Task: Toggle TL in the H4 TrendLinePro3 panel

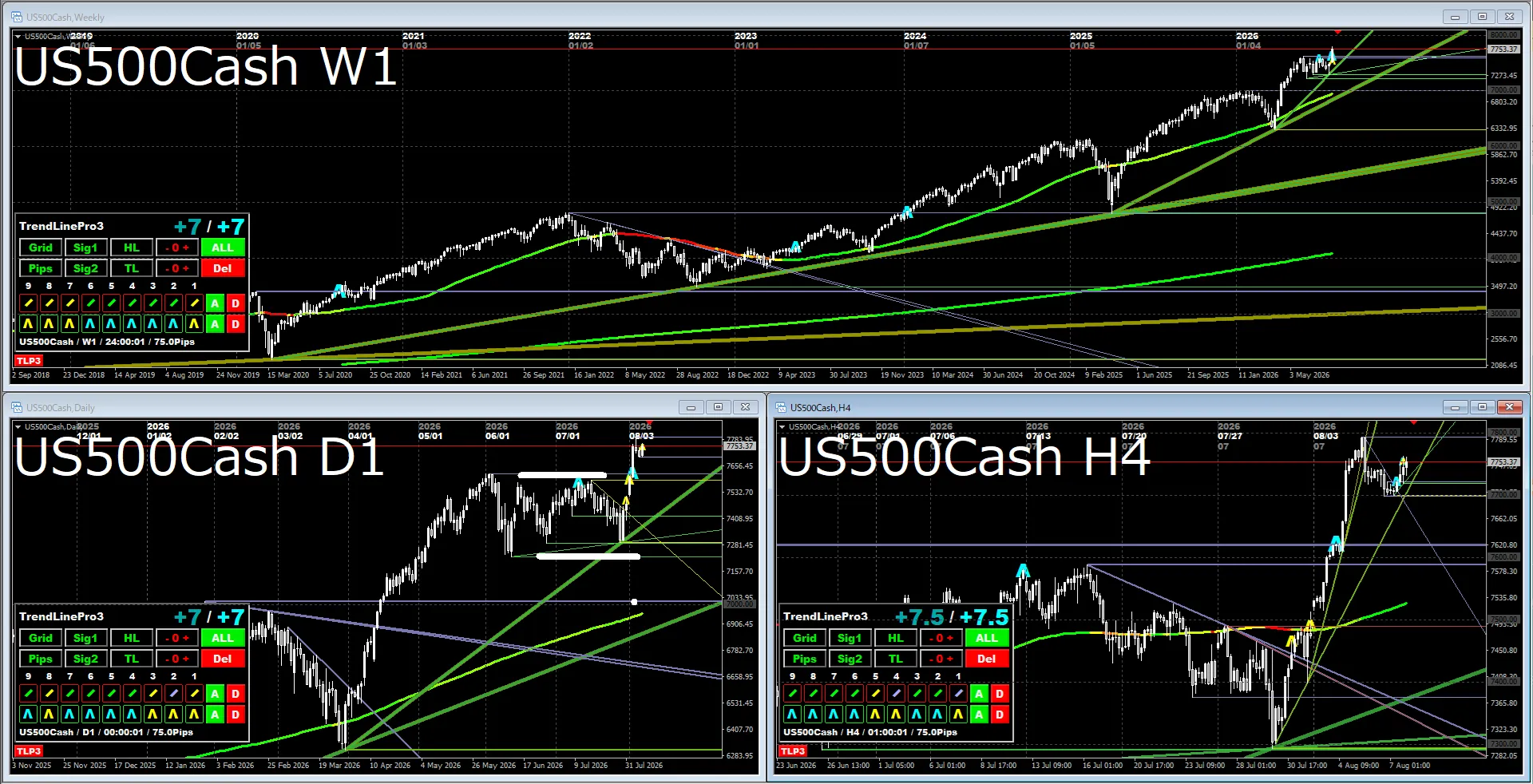Action: pos(896,659)
